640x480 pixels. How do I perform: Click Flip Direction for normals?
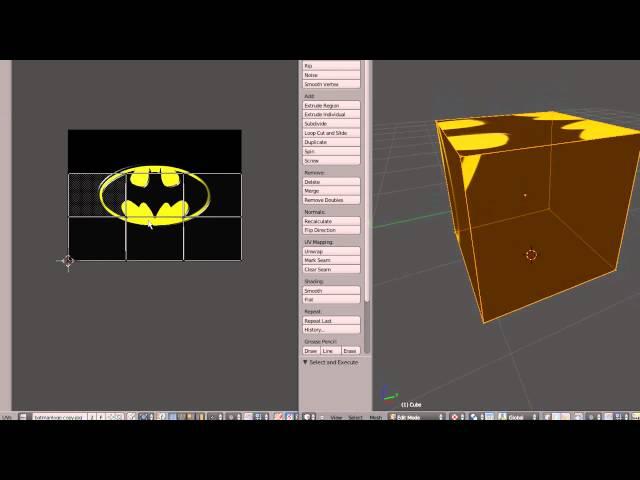331,230
